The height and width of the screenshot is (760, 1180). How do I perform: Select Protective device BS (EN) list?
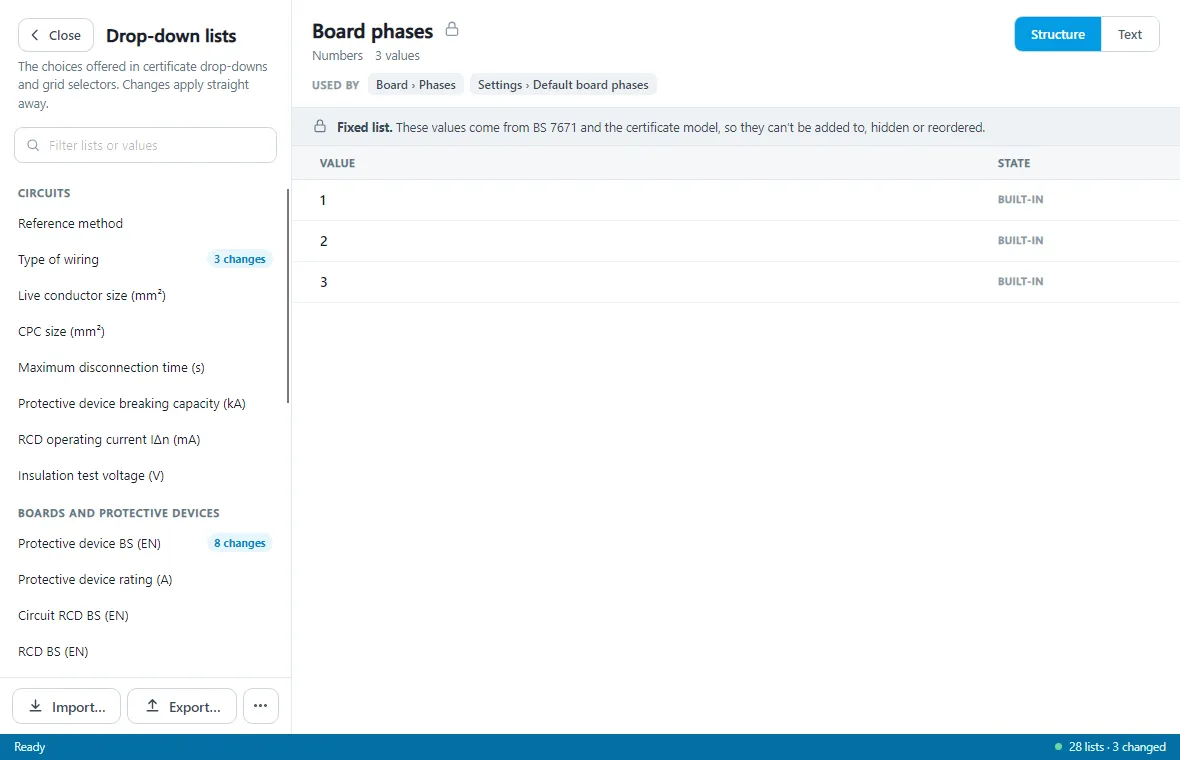pos(145,543)
